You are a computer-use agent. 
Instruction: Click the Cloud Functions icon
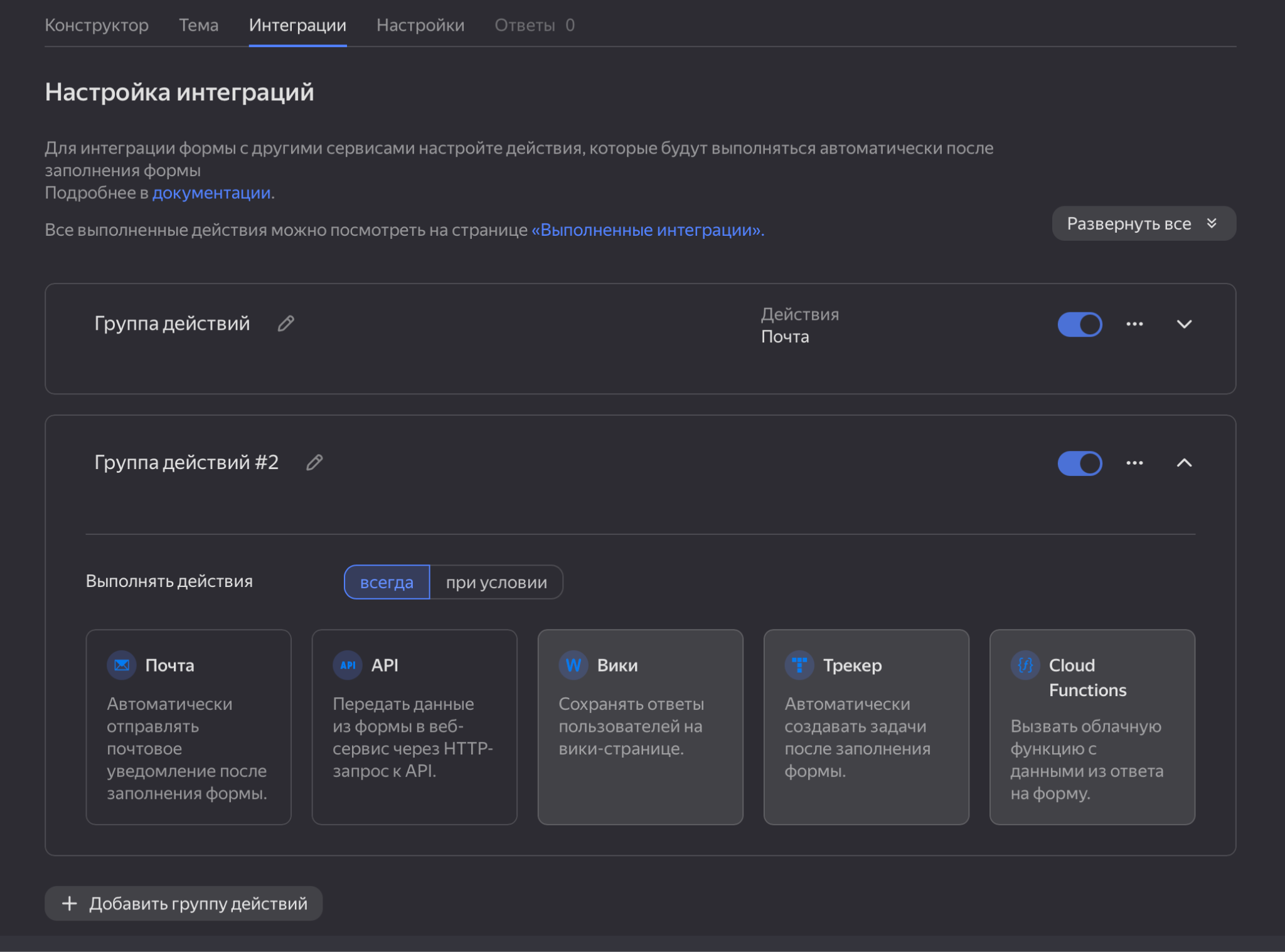[x=1025, y=665]
